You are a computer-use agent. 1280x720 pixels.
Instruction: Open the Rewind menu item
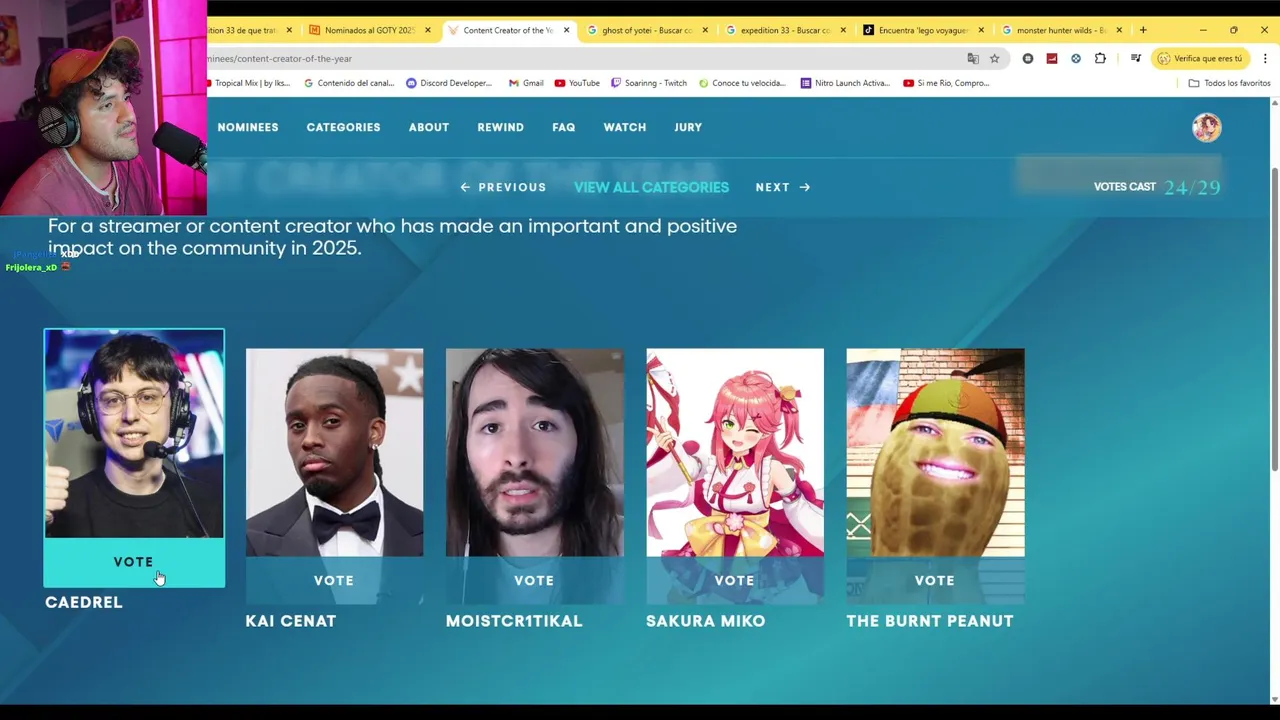pyautogui.click(x=500, y=127)
